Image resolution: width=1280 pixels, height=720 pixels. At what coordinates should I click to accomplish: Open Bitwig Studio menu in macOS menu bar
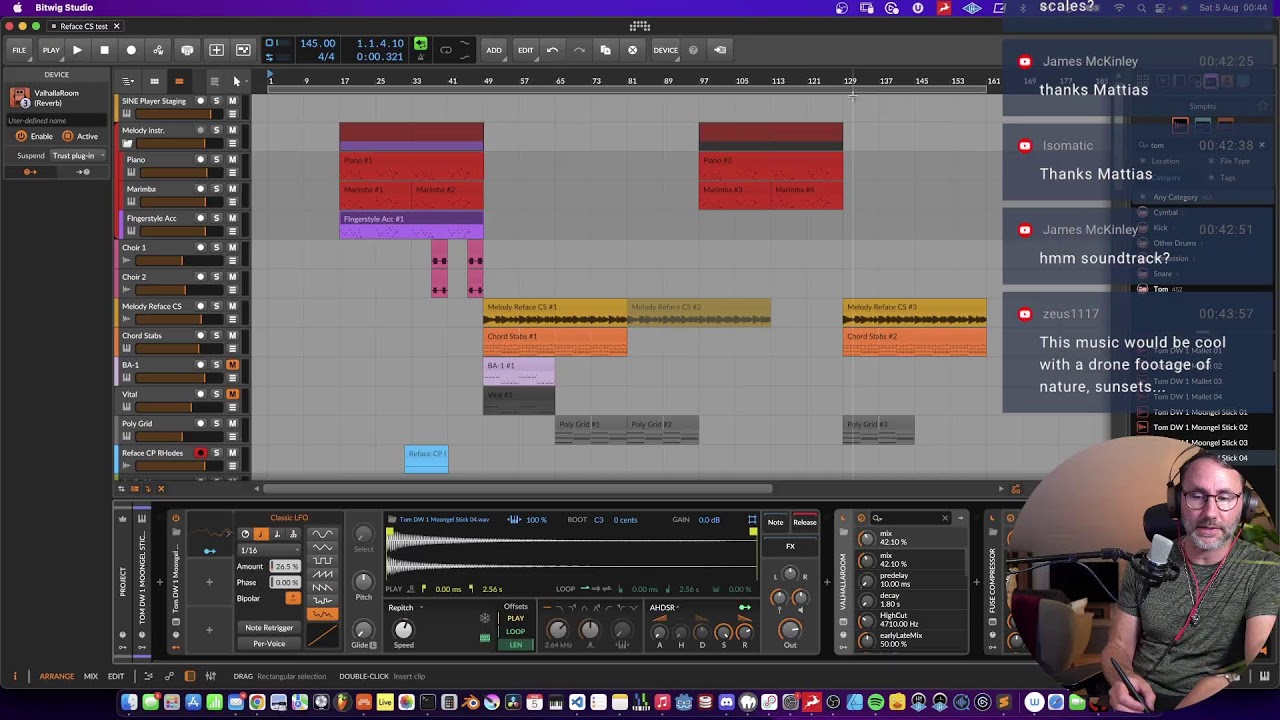point(64,8)
